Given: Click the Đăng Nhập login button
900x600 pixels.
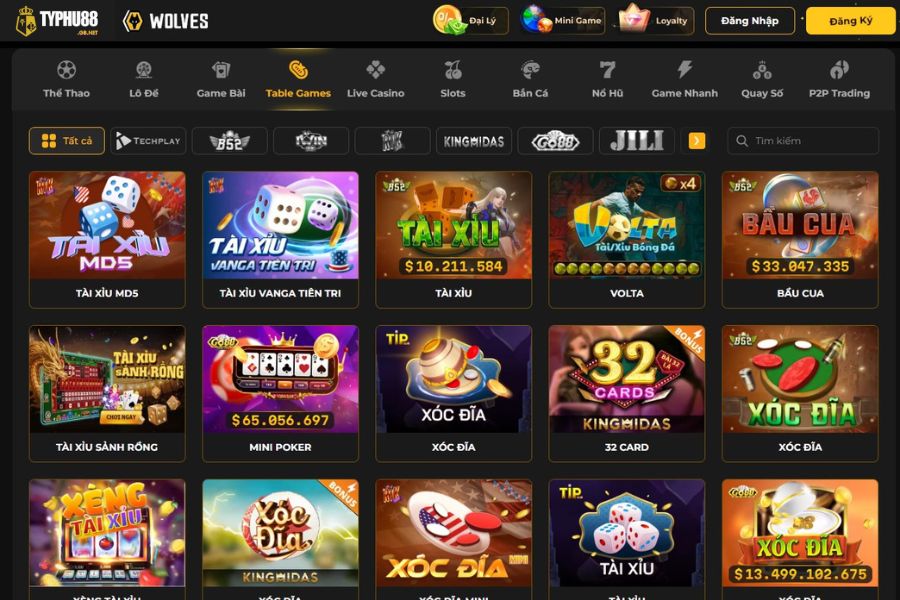Looking at the screenshot, I should 750,21.
